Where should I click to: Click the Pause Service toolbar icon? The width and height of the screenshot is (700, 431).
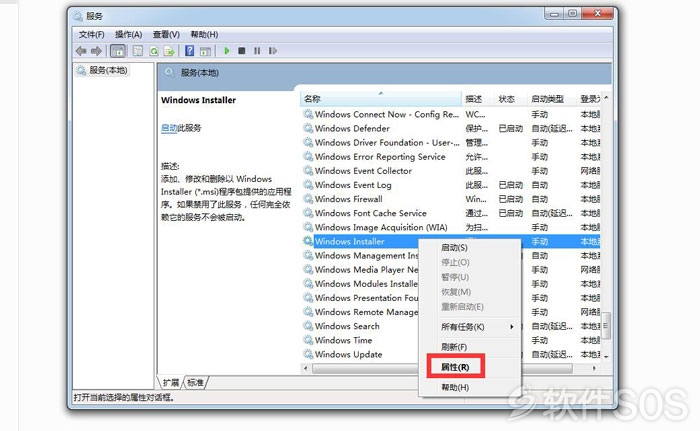click(x=257, y=51)
